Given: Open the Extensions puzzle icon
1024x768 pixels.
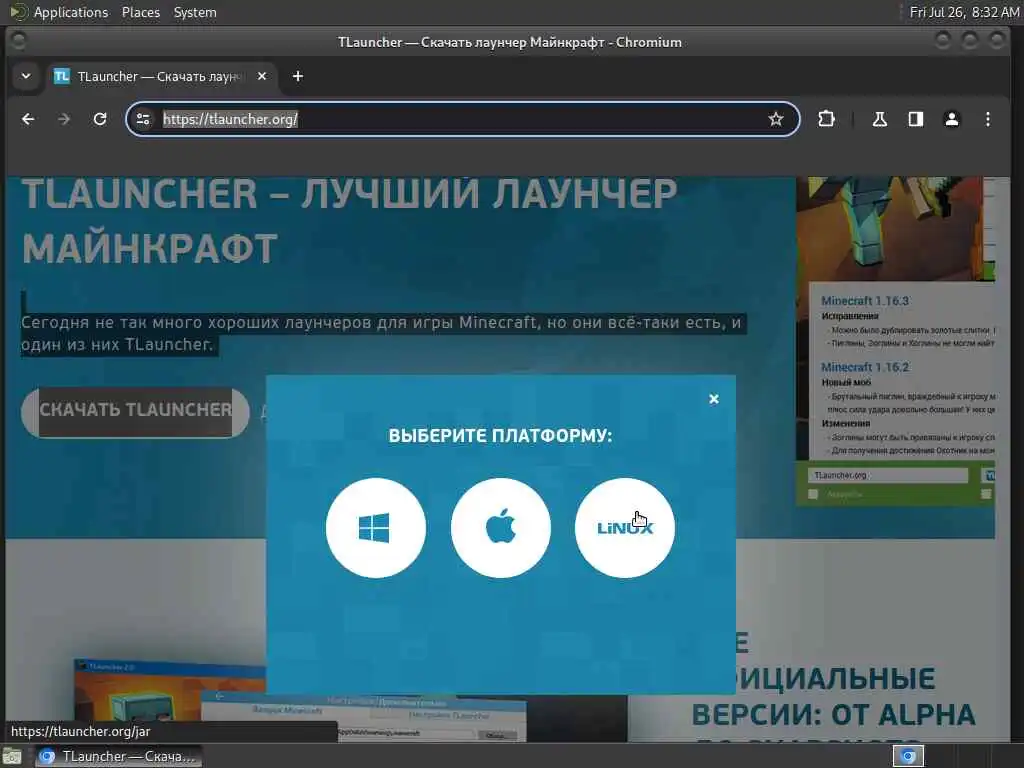Looking at the screenshot, I should tap(826, 119).
